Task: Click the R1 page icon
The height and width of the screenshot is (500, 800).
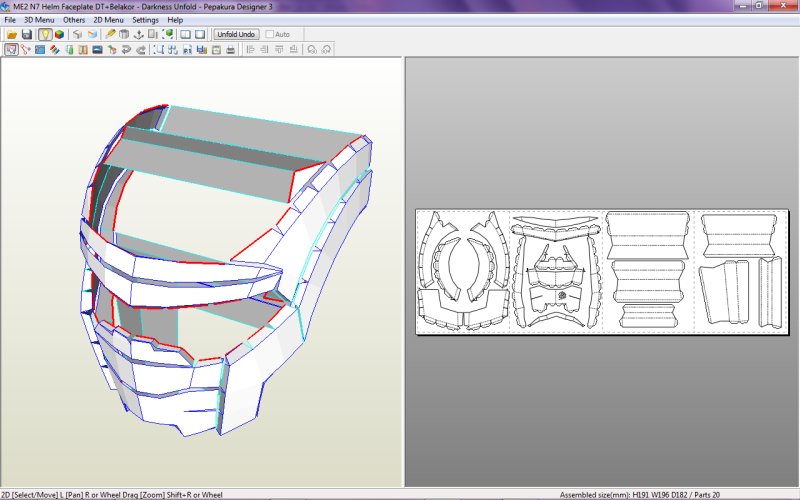Action: 187,49
